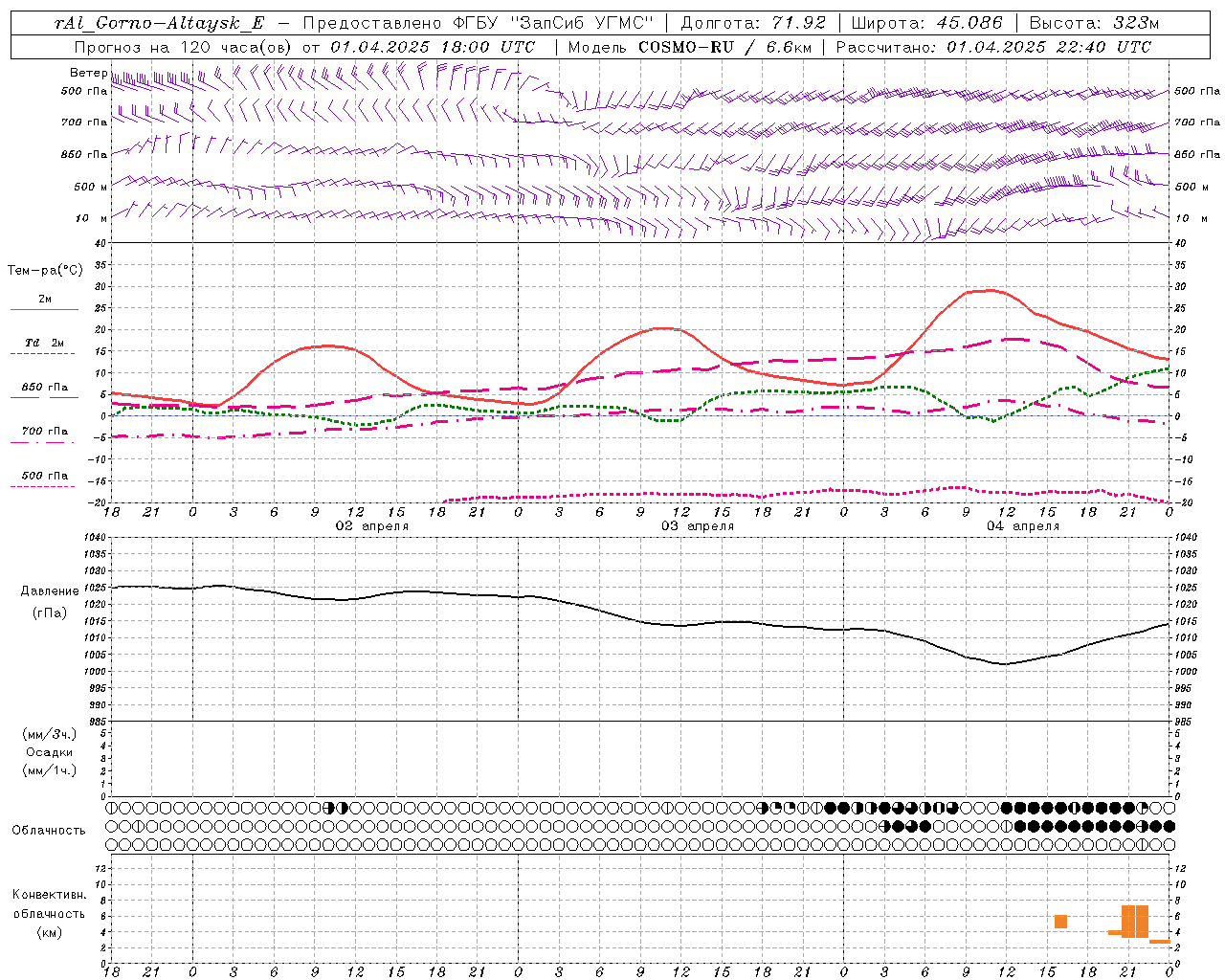Select the Долгота: 71.92 header value
The image size is (1225, 980).
point(752,23)
